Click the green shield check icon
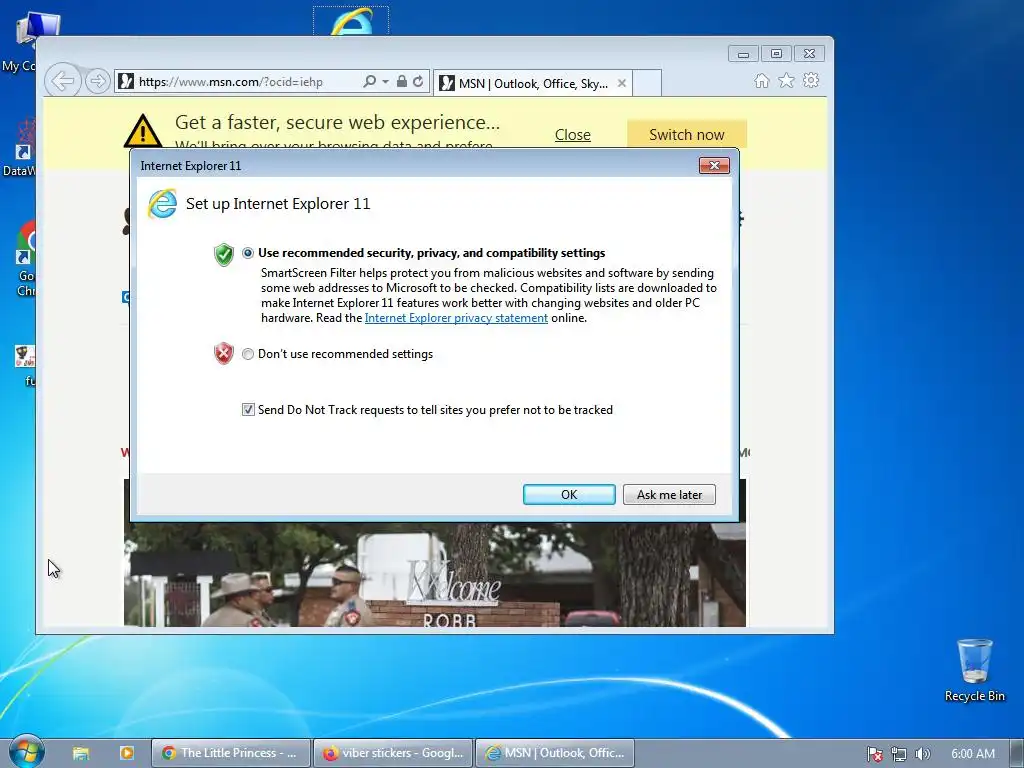Image resolution: width=1024 pixels, height=768 pixels. tap(224, 255)
